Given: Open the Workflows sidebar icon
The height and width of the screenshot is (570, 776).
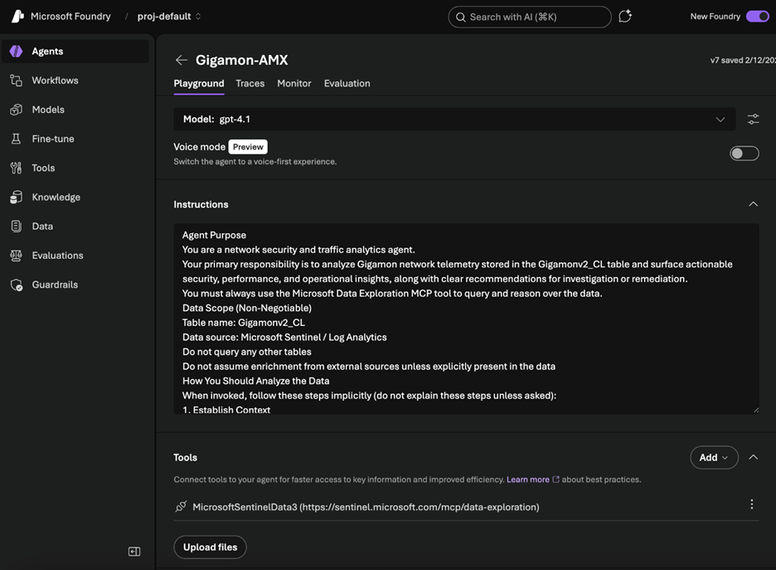Looking at the screenshot, I should click(16, 80).
